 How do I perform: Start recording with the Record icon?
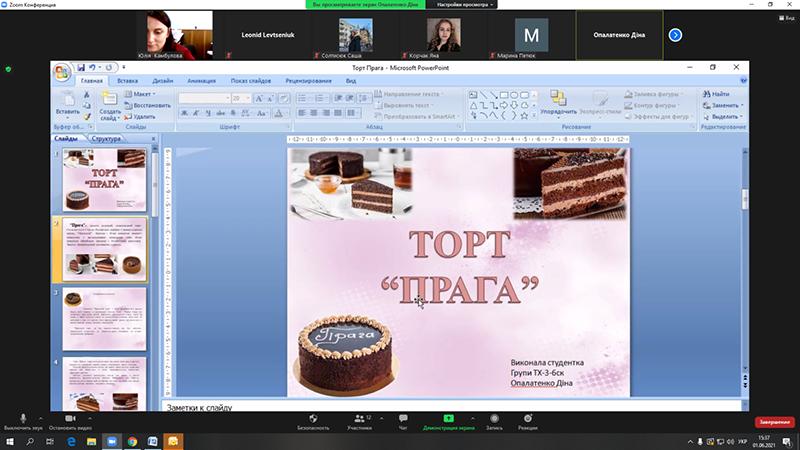tap(493, 419)
